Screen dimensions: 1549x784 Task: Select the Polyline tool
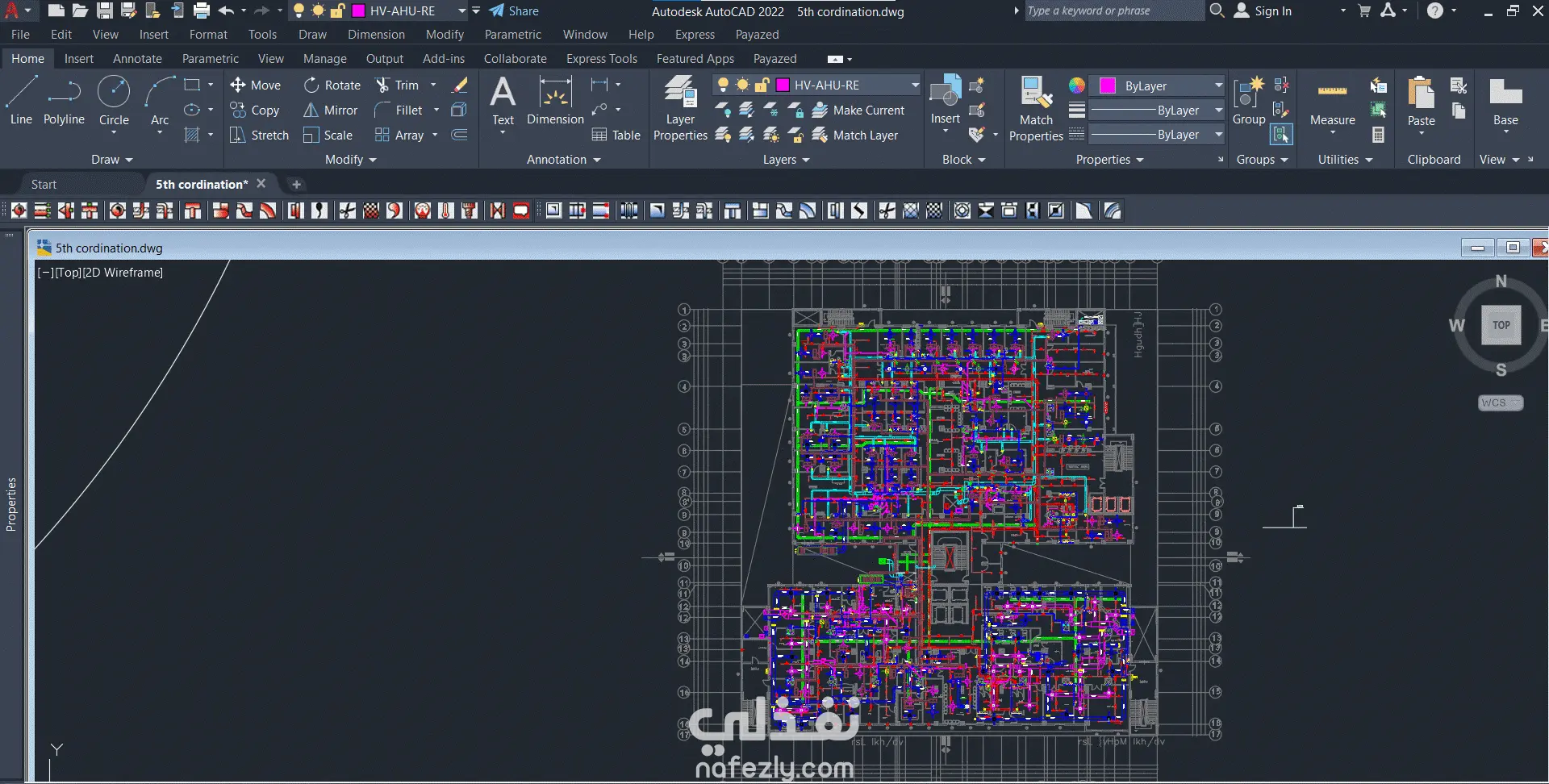[x=64, y=100]
